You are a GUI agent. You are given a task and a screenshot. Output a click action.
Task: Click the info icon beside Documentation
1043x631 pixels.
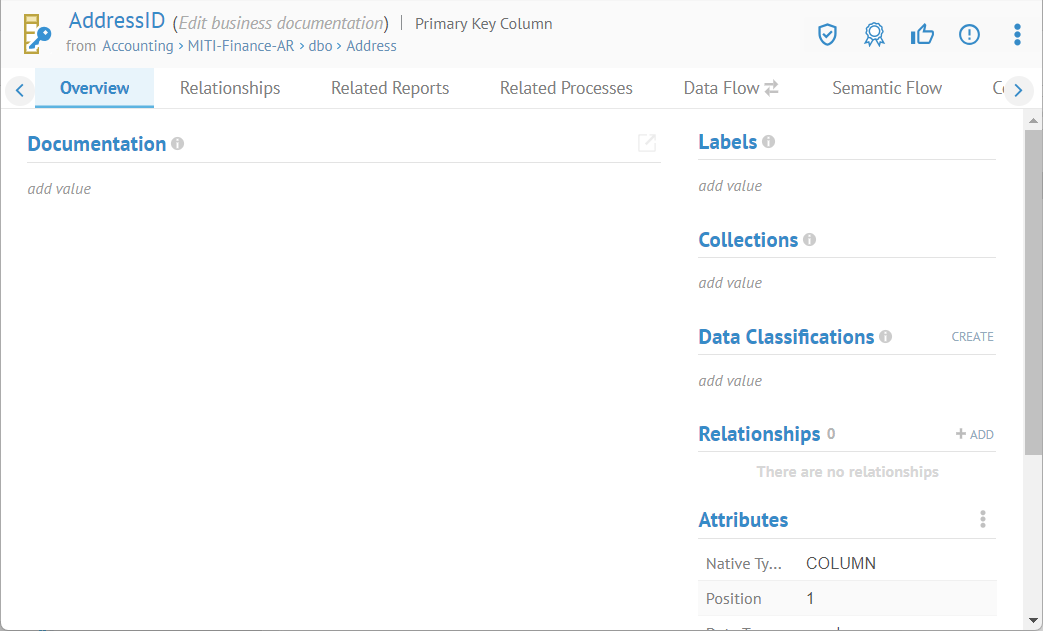click(x=177, y=144)
